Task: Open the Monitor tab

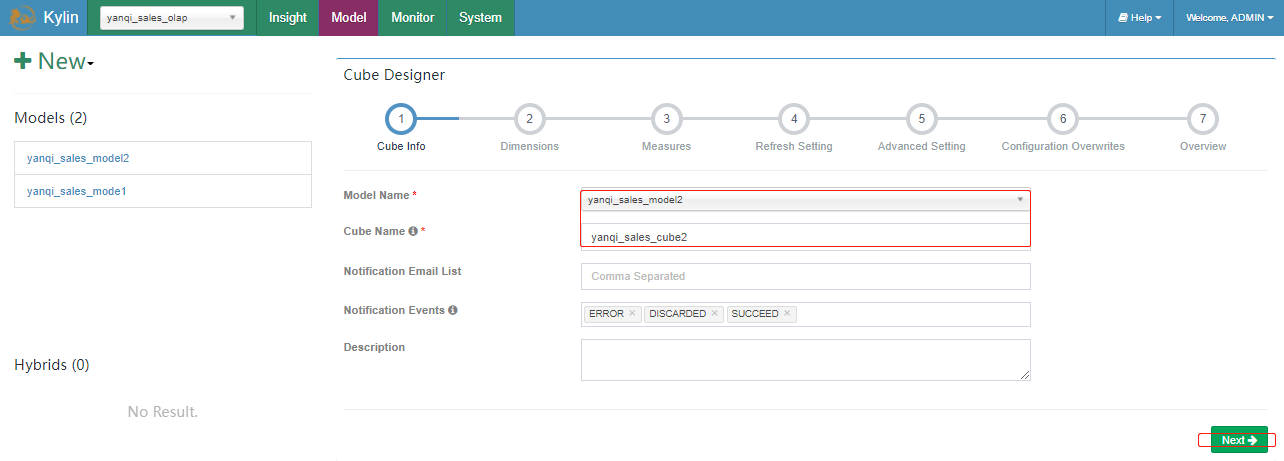Action: pyautogui.click(x=413, y=18)
